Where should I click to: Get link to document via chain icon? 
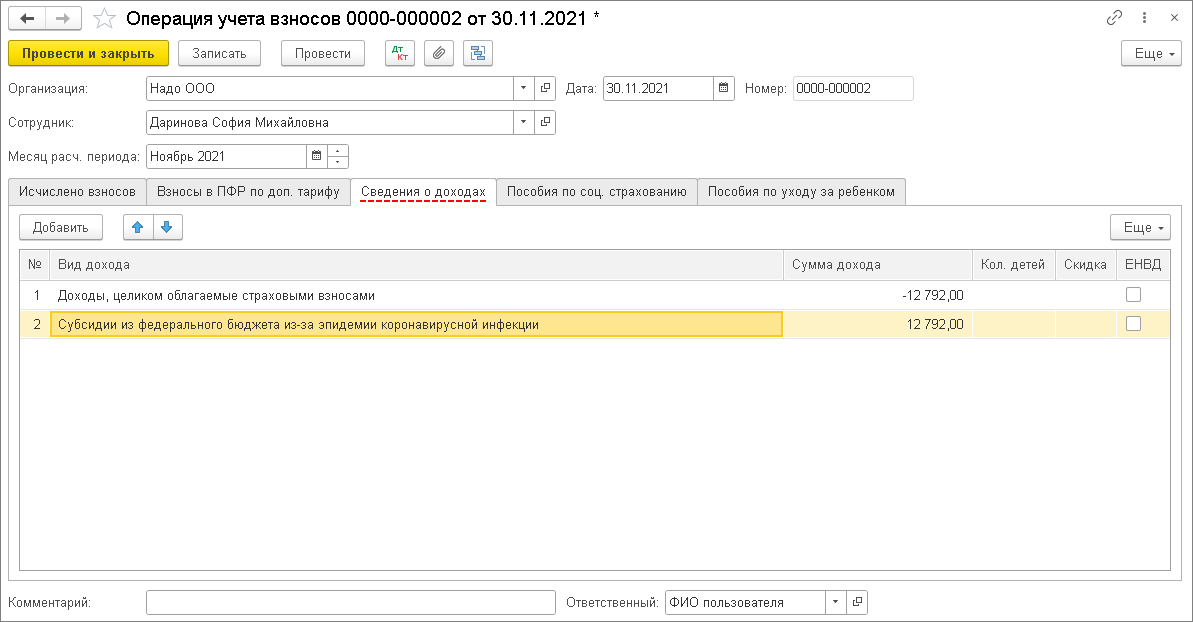1114,17
